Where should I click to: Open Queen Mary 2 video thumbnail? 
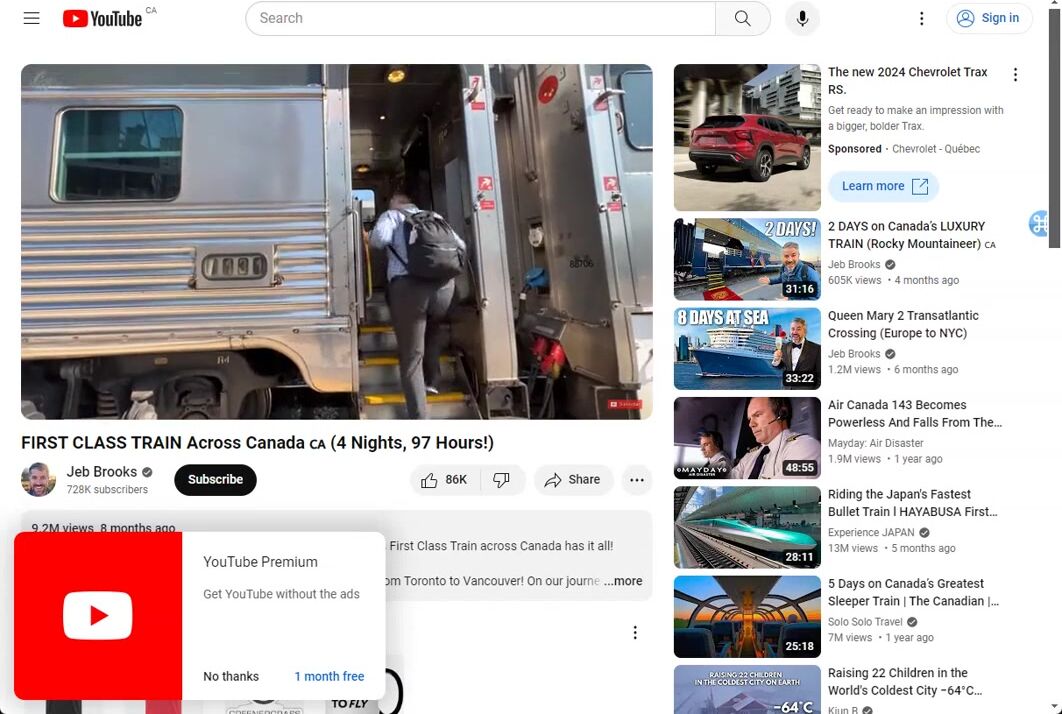click(747, 349)
